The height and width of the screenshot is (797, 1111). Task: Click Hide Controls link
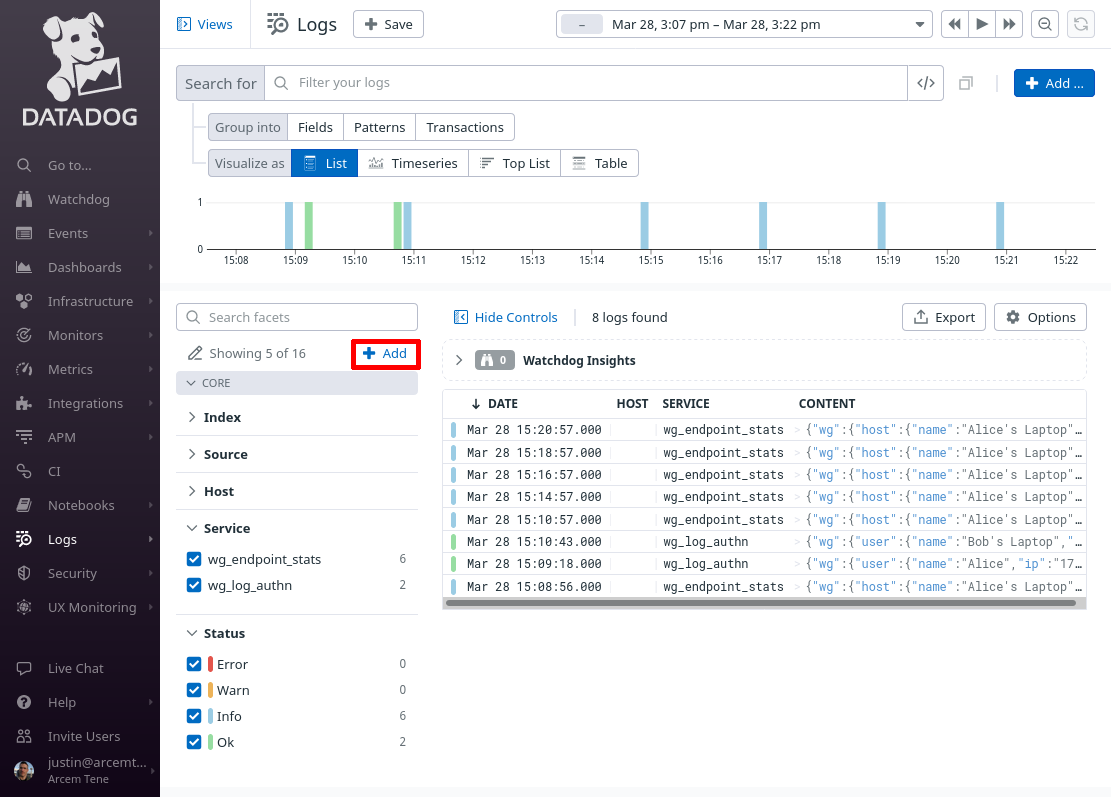pyautogui.click(x=505, y=317)
